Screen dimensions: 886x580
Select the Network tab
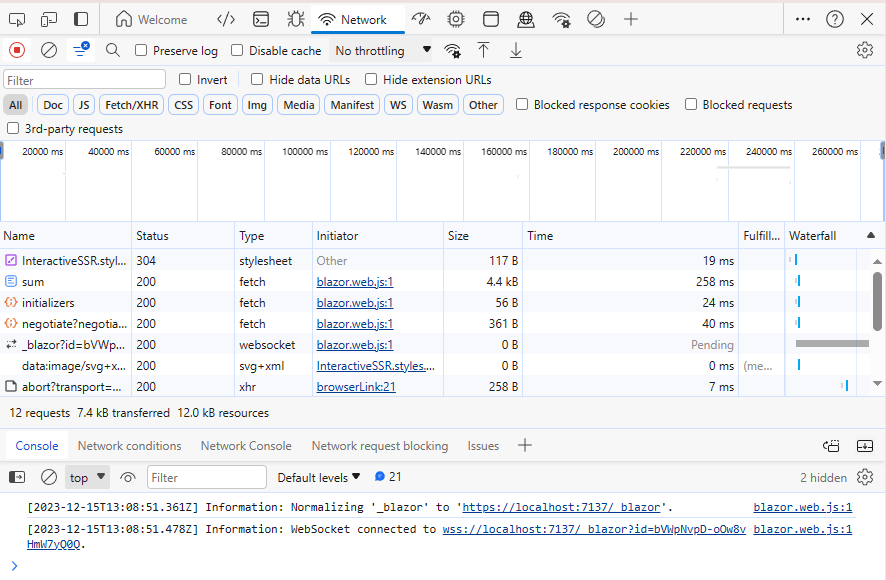point(358,20)
